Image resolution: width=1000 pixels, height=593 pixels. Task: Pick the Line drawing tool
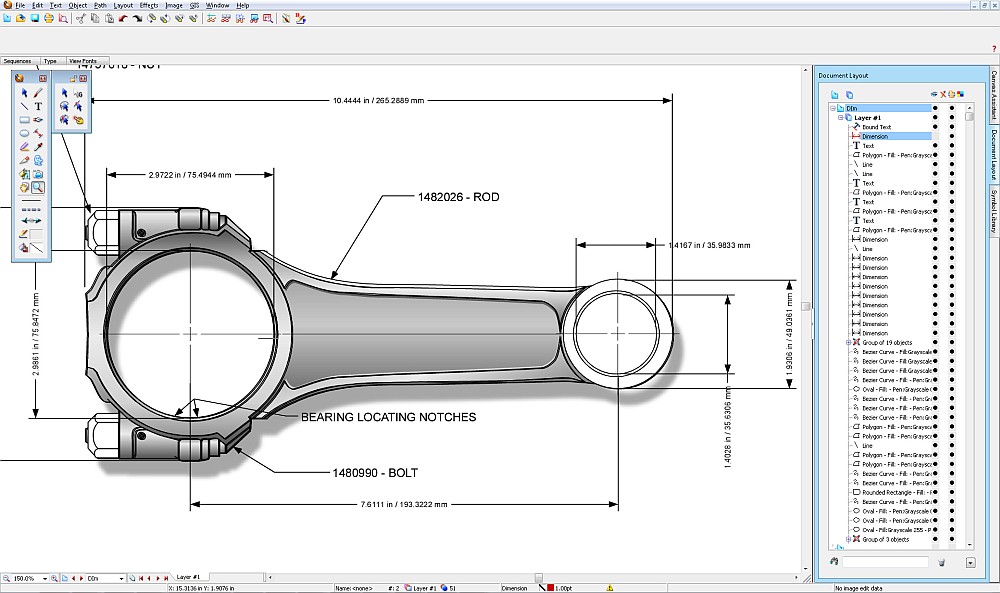click(x=24, y=106)
